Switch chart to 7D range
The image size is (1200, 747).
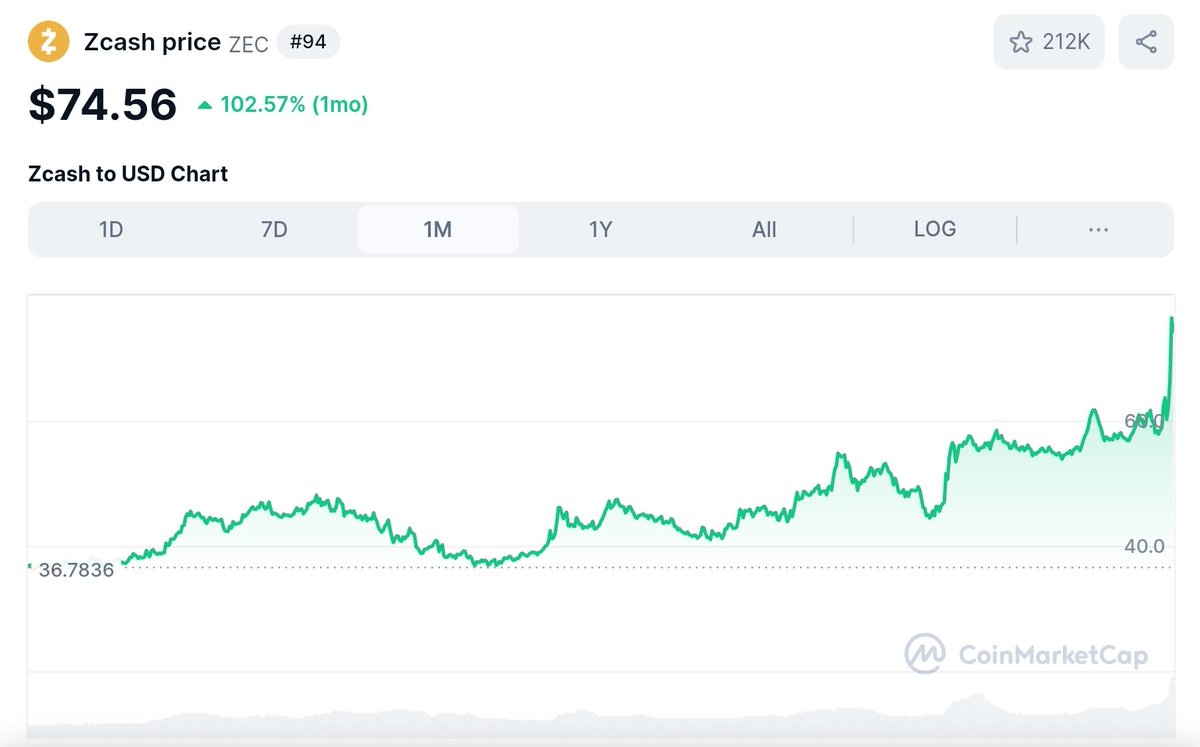point(274,229)
